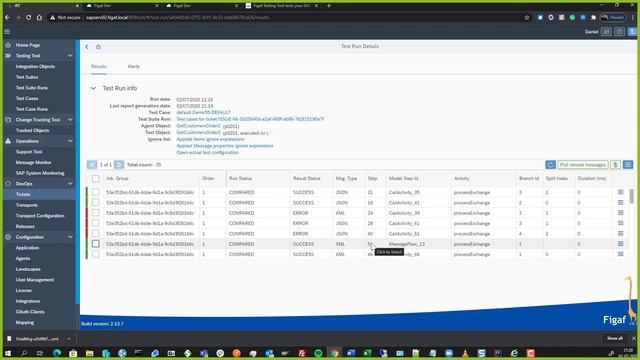Screen dimensions: 640x360
Task: Check the checkbox for the CallActivity_41 row
Action: tap(96, 202)
